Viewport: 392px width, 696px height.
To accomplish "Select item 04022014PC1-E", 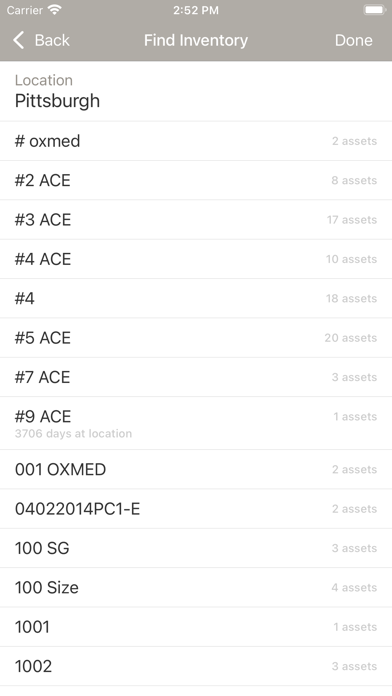I will click(196, 509).
